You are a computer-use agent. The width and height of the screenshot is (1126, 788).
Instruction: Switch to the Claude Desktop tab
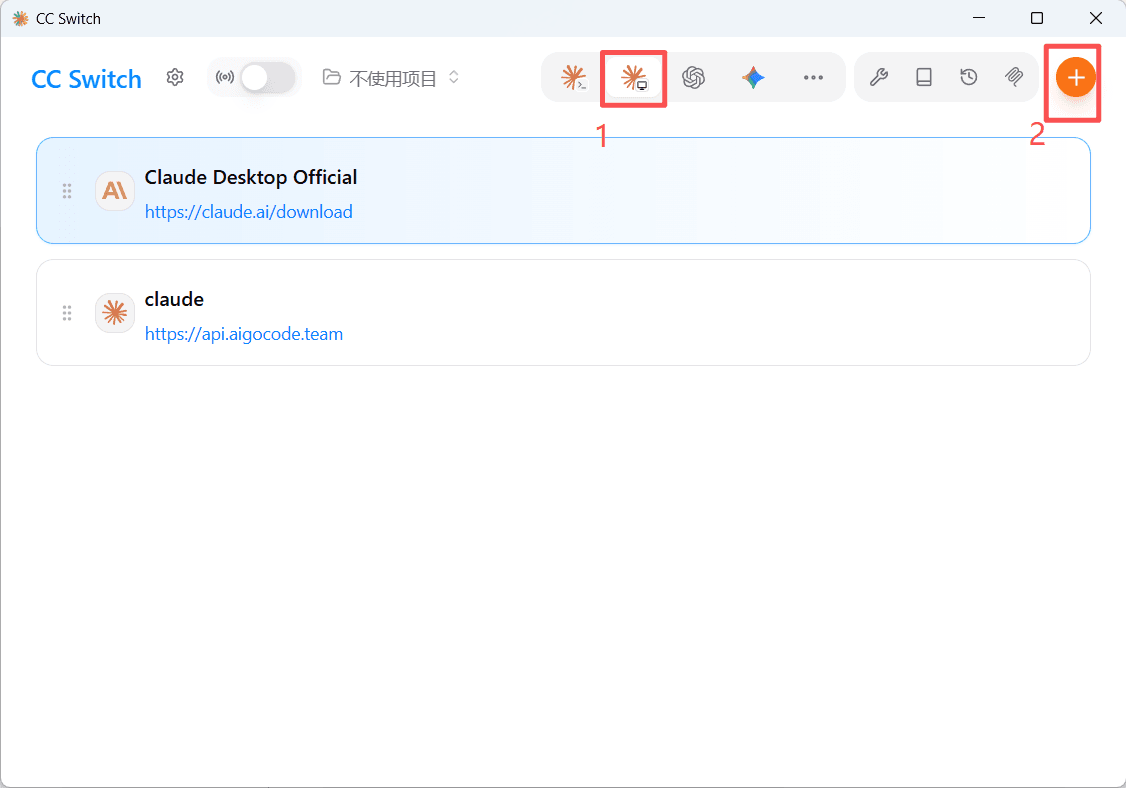tap(633, 77)
